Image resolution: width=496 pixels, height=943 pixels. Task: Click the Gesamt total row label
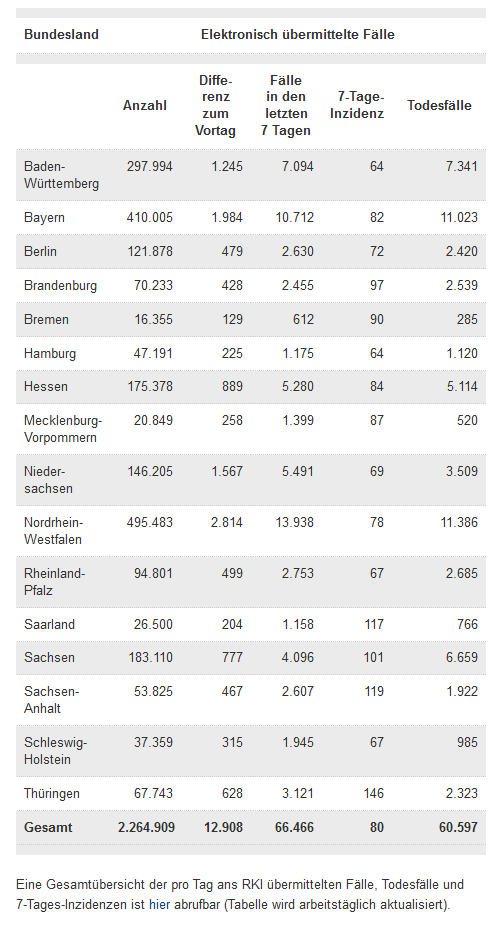tap(48, 827)
